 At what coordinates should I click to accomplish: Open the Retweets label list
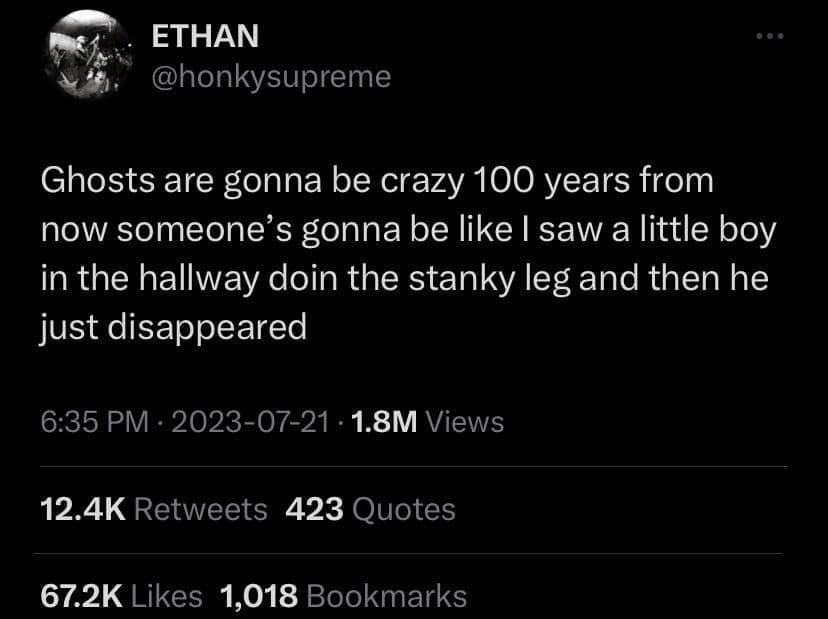tap(200, 509)
